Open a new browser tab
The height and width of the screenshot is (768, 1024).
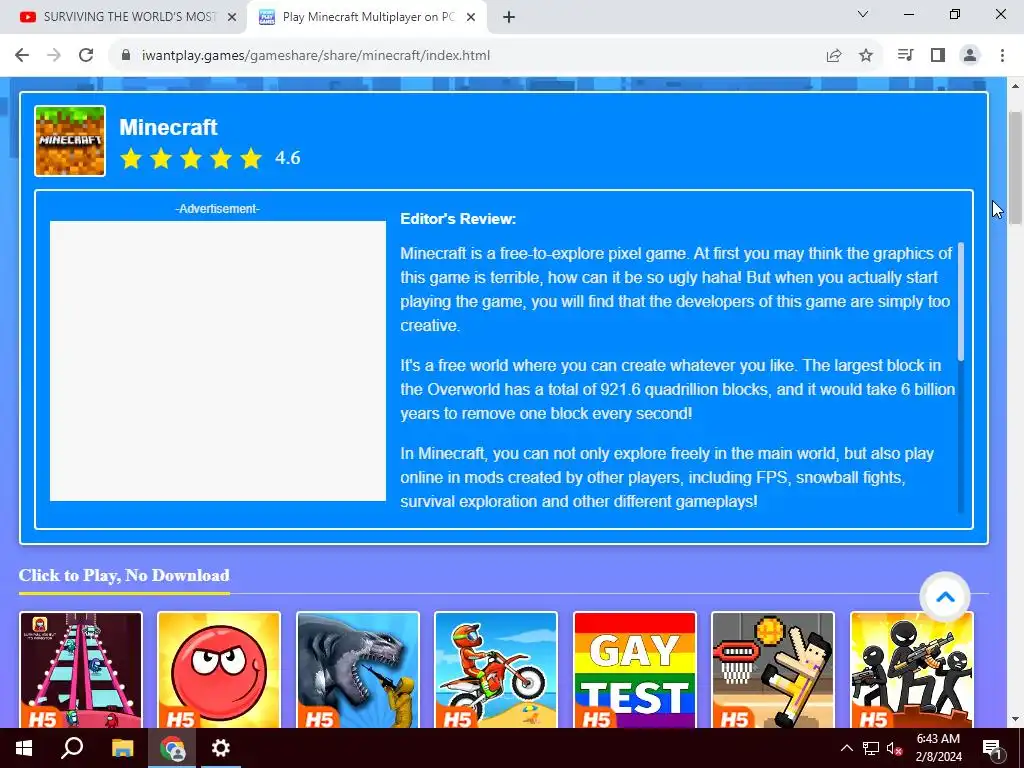(x=509, y=18)
